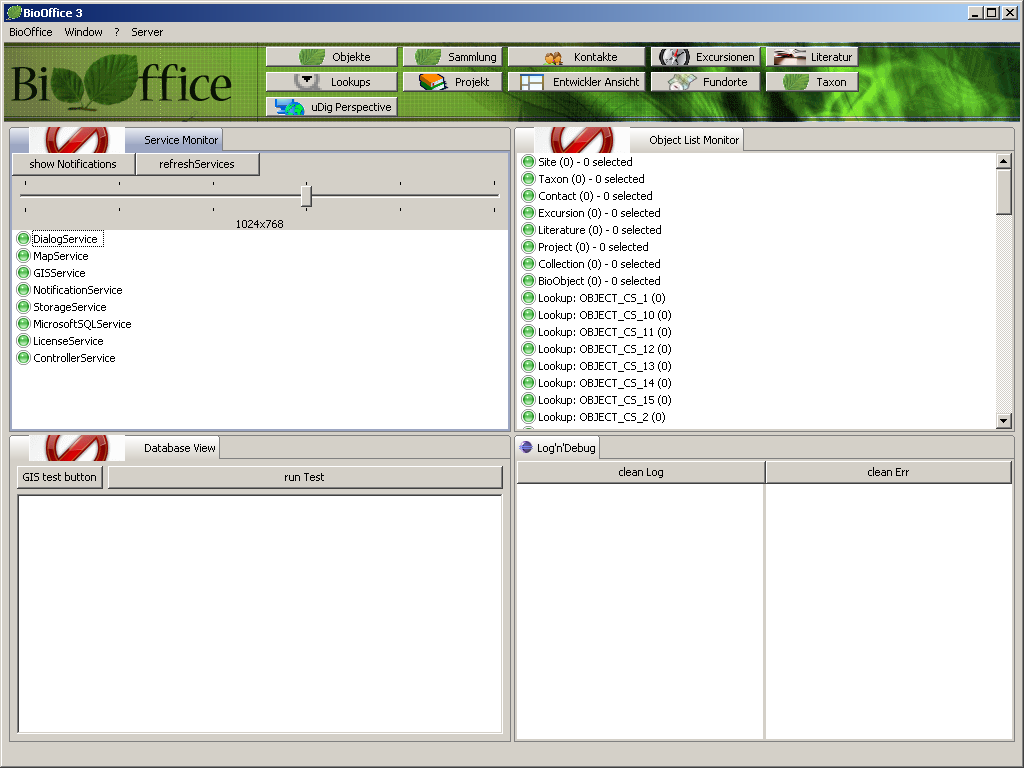Click the Log'n'Debug tab globe icon
The image size is (1024, 768).
click(526, 447)
